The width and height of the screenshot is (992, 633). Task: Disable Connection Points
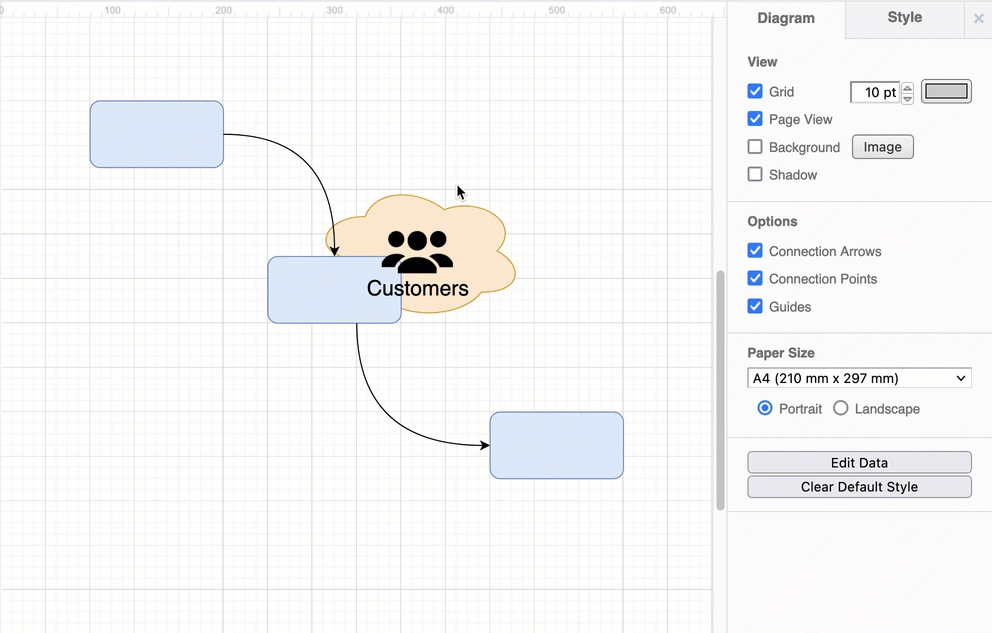(755, 278)
